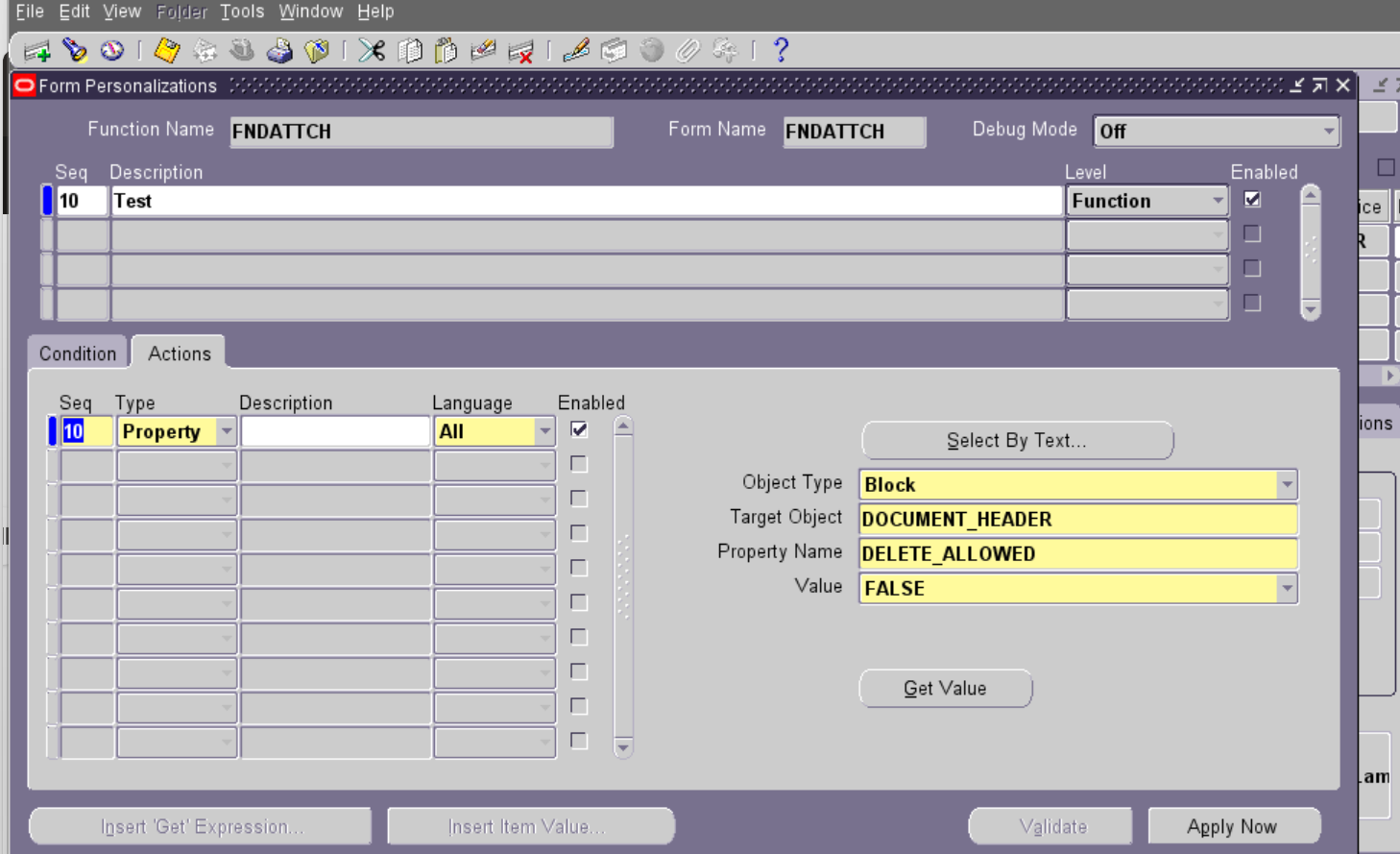Viewport: 1400px width, 854px height.
Task: Open the File menu
Action: coord(30,12)
